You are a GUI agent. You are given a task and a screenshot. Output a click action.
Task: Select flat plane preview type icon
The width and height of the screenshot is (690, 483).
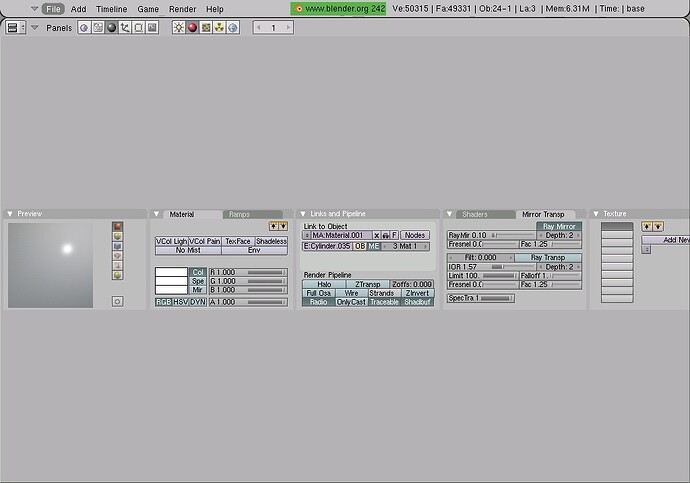coord(117,227)
